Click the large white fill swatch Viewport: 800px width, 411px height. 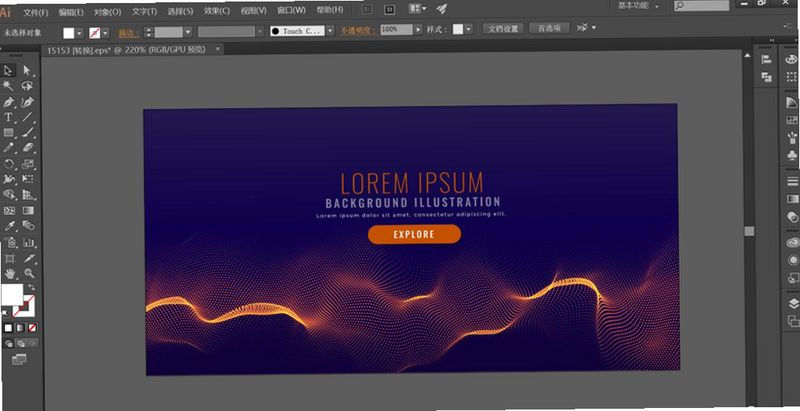click(x=11, y=295)
